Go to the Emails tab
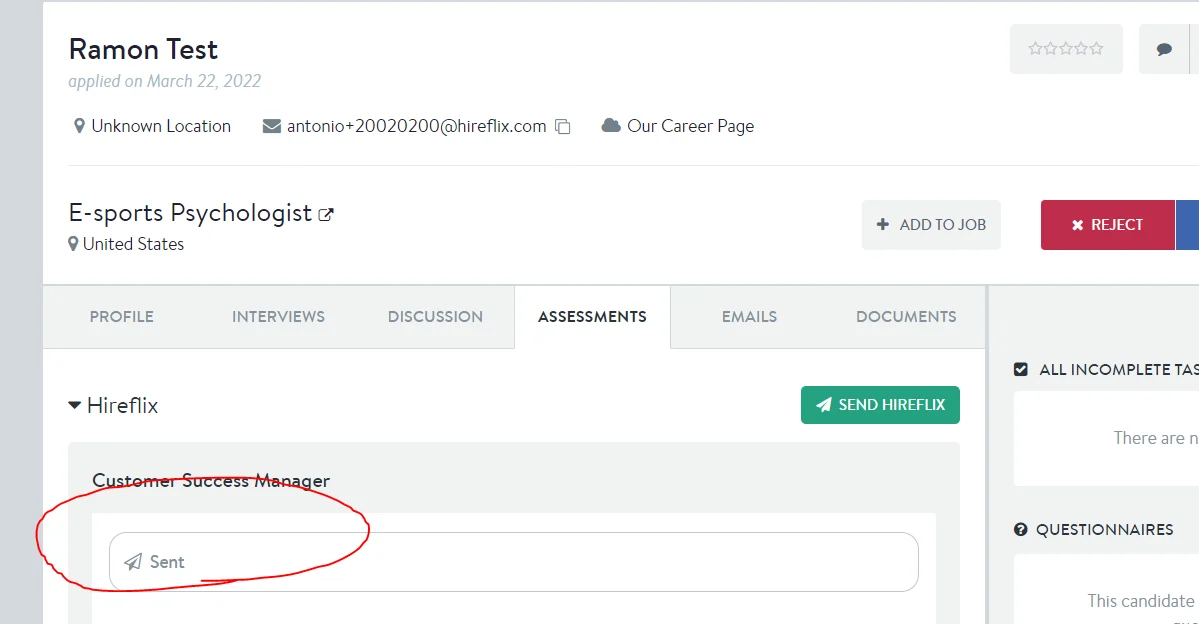Screen dimensions: 1199x624 point(749,317)
